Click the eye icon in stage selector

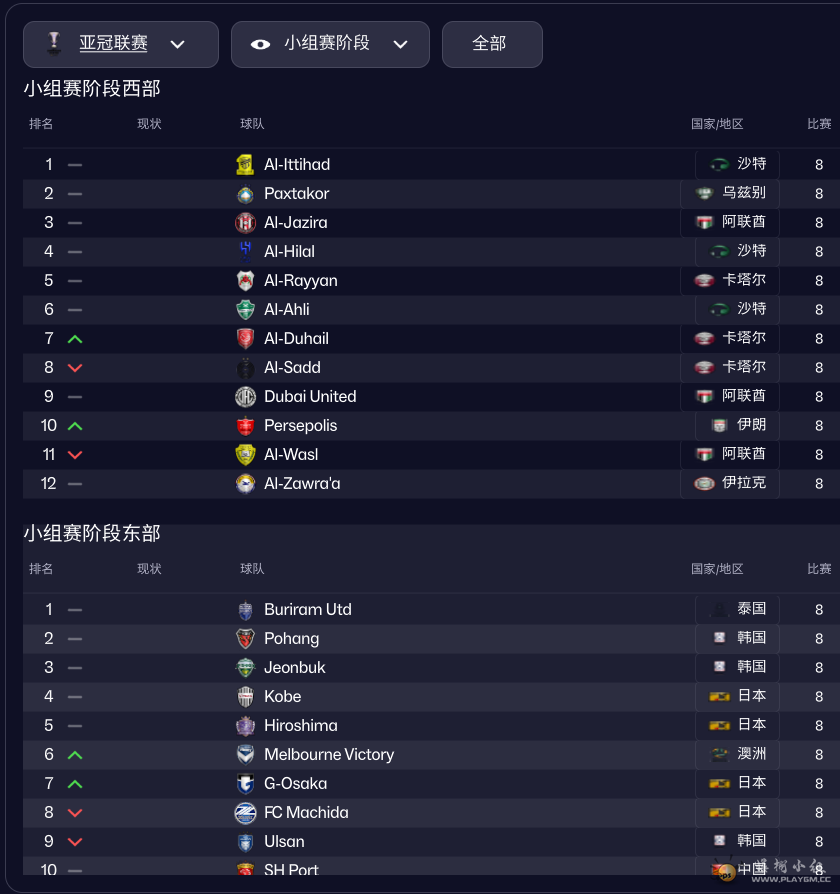260,44
